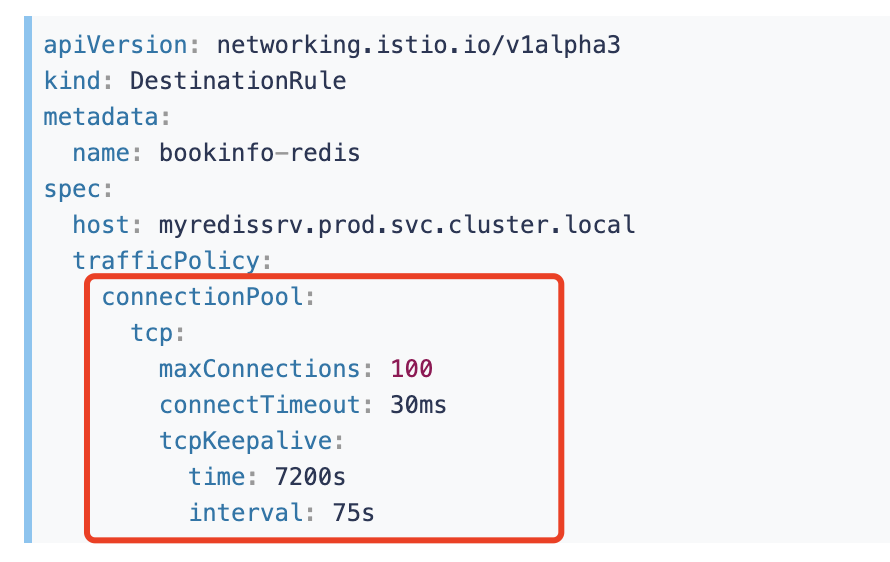
Task: Click the host key
Action: click(101, 225)
